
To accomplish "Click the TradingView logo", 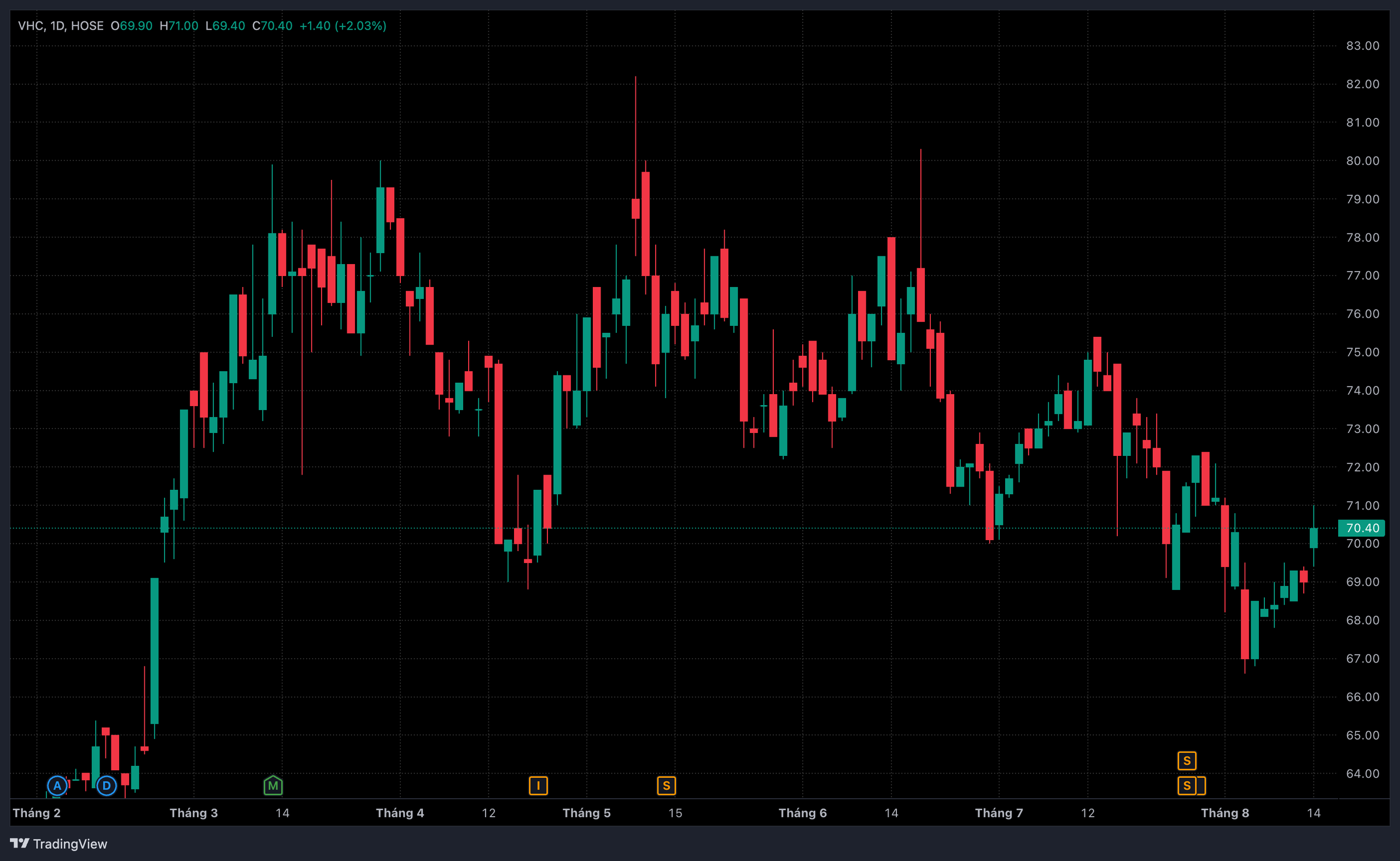I will coord(59,844).
